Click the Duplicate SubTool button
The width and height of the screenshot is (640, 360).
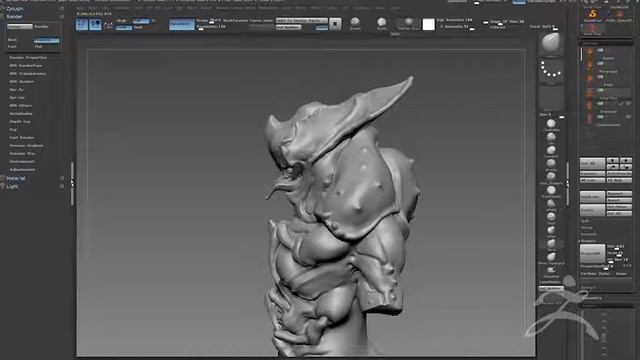point(592,198)
